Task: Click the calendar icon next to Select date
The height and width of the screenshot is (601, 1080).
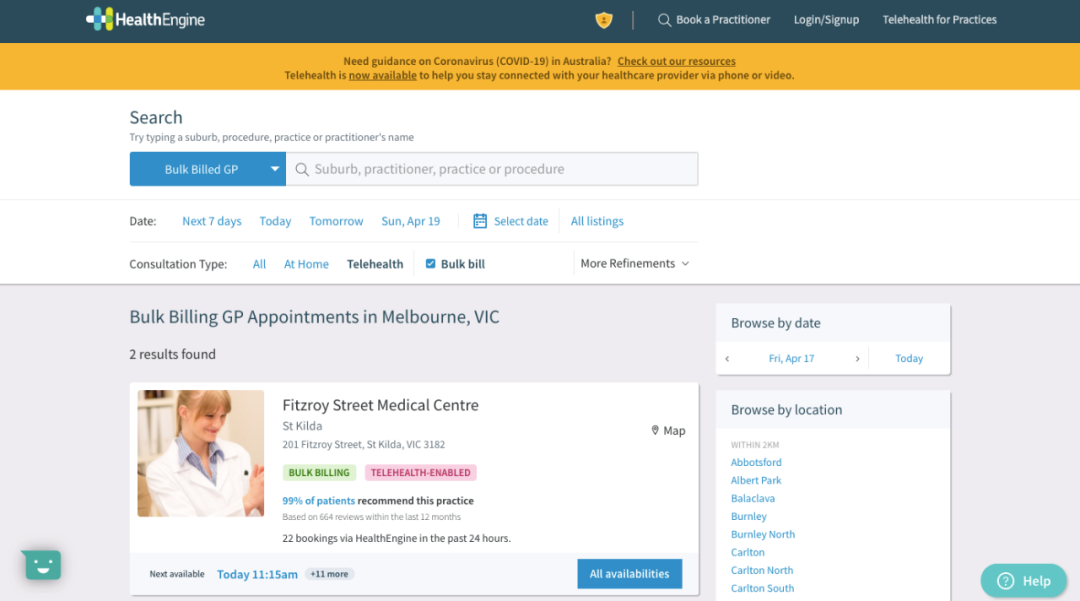Action: 480,221
